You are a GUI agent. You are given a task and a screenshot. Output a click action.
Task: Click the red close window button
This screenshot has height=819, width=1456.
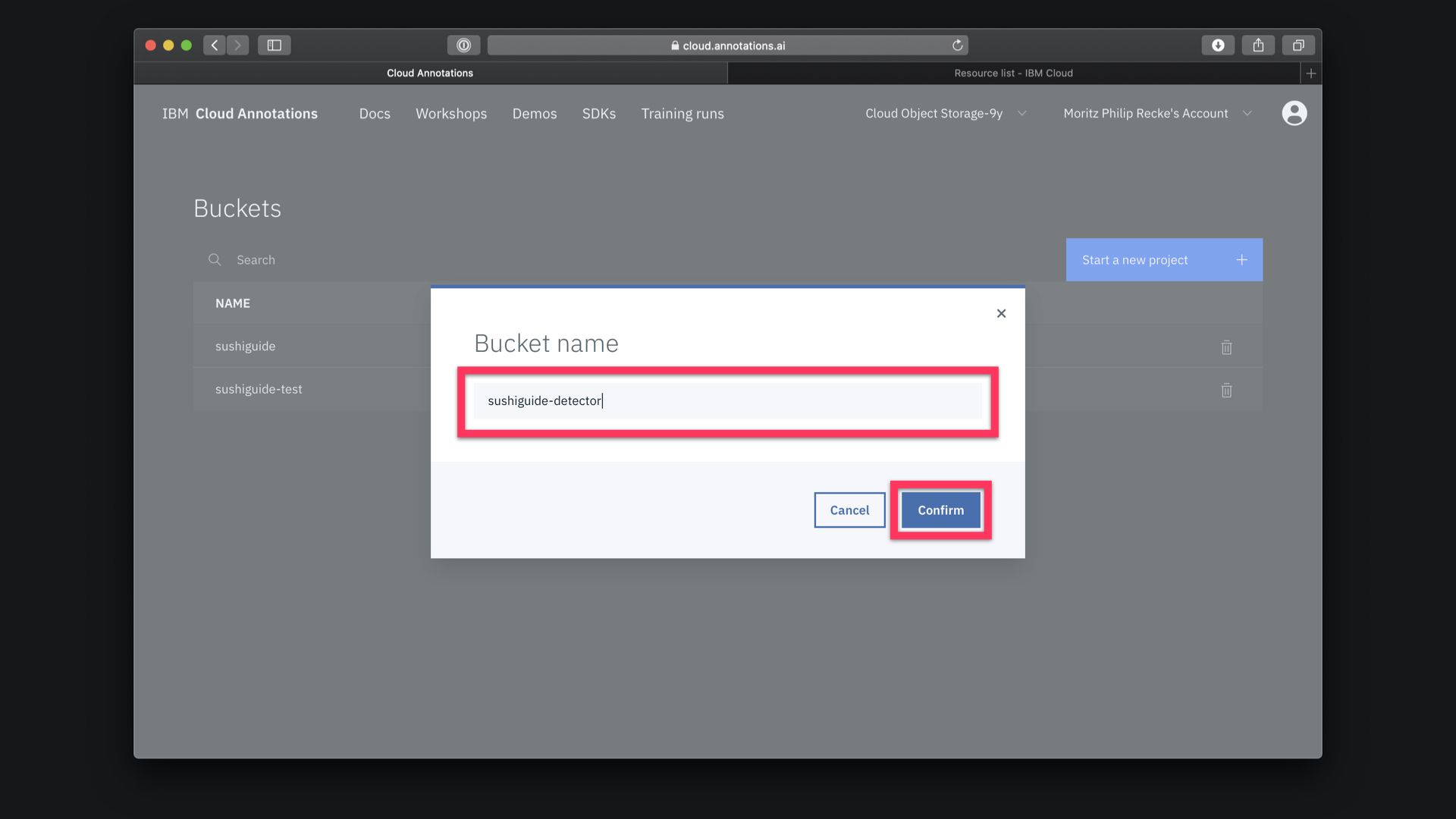[x=151, y=45]
